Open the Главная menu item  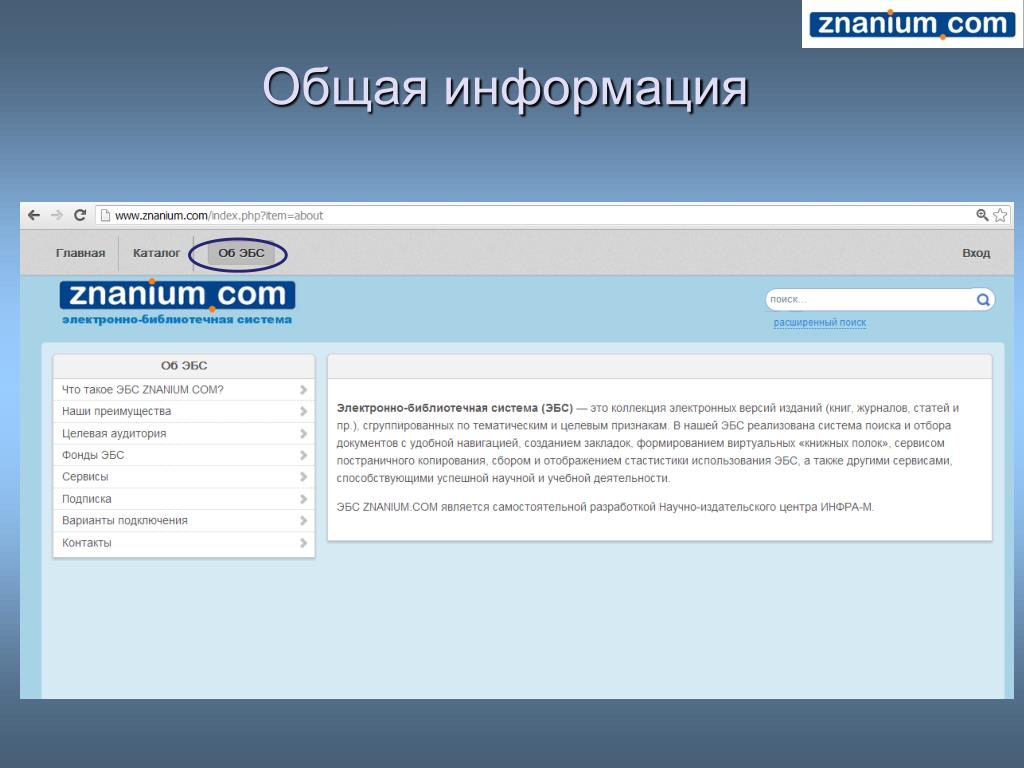click(80, 253)
